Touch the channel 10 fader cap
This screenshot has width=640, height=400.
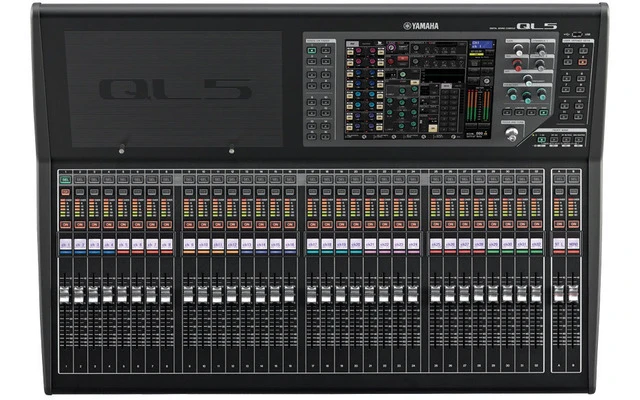pyautogui.click(x=203, y=295)
